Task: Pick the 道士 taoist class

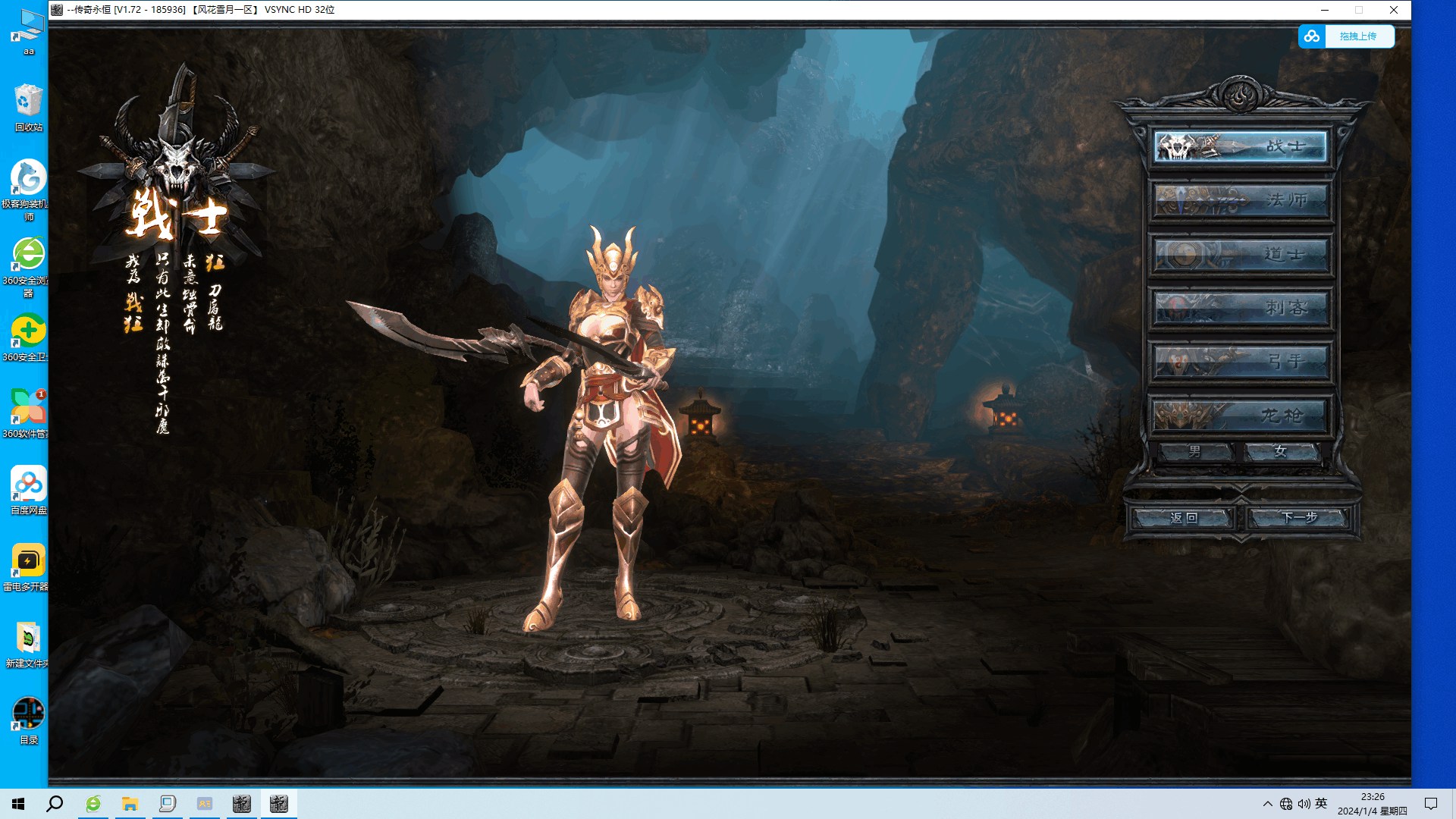Action: point(1241,254)
